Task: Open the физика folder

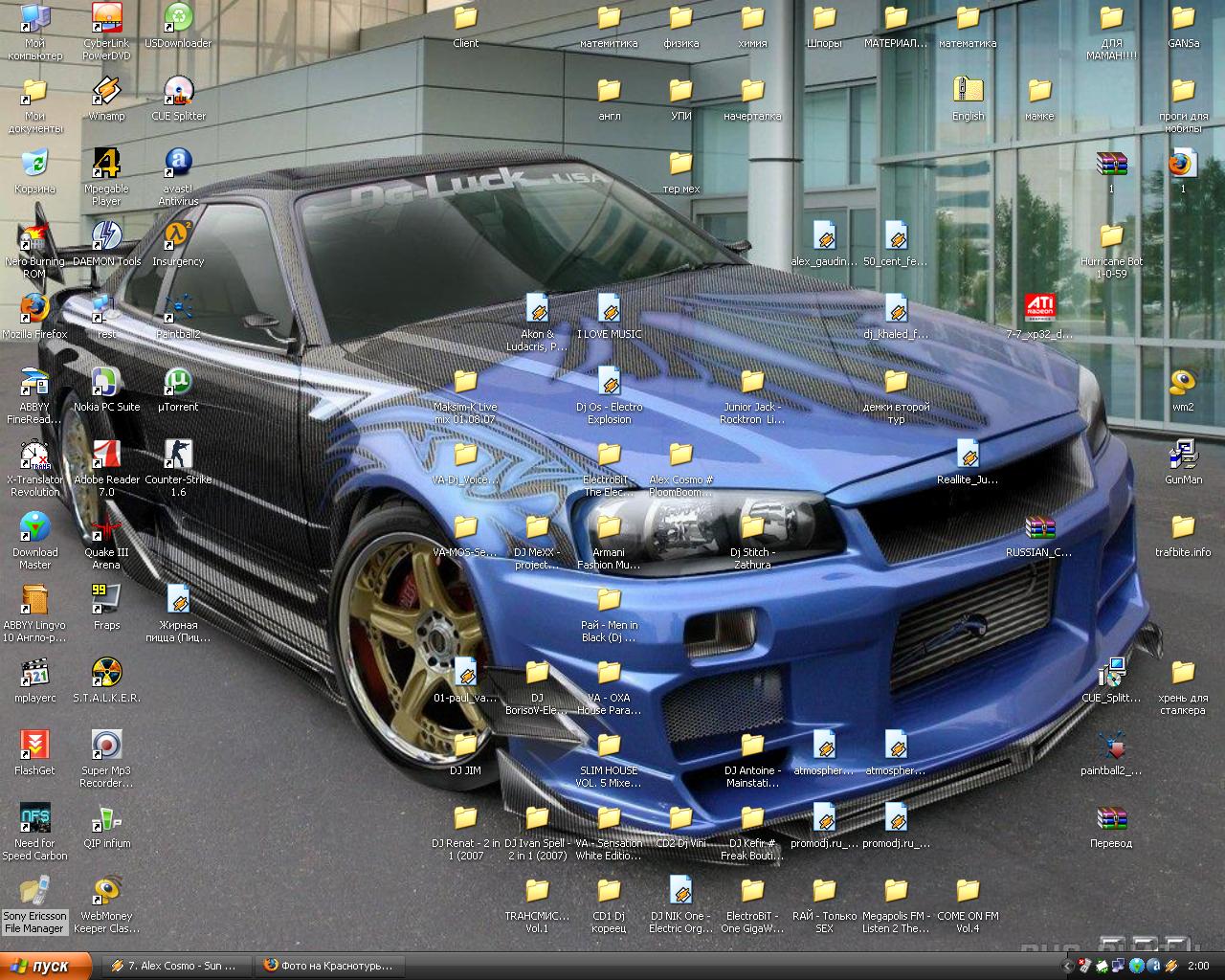Action: coord(680,26)
